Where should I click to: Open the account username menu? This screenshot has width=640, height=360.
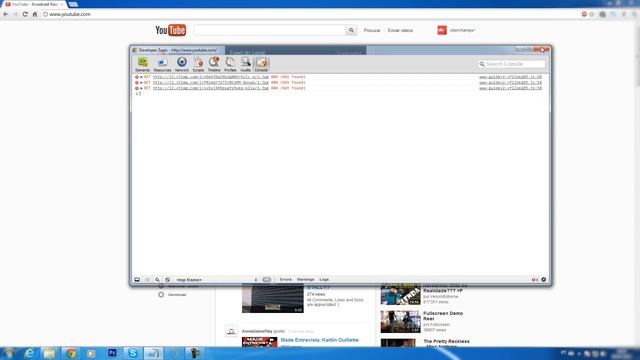coord(462,30)
